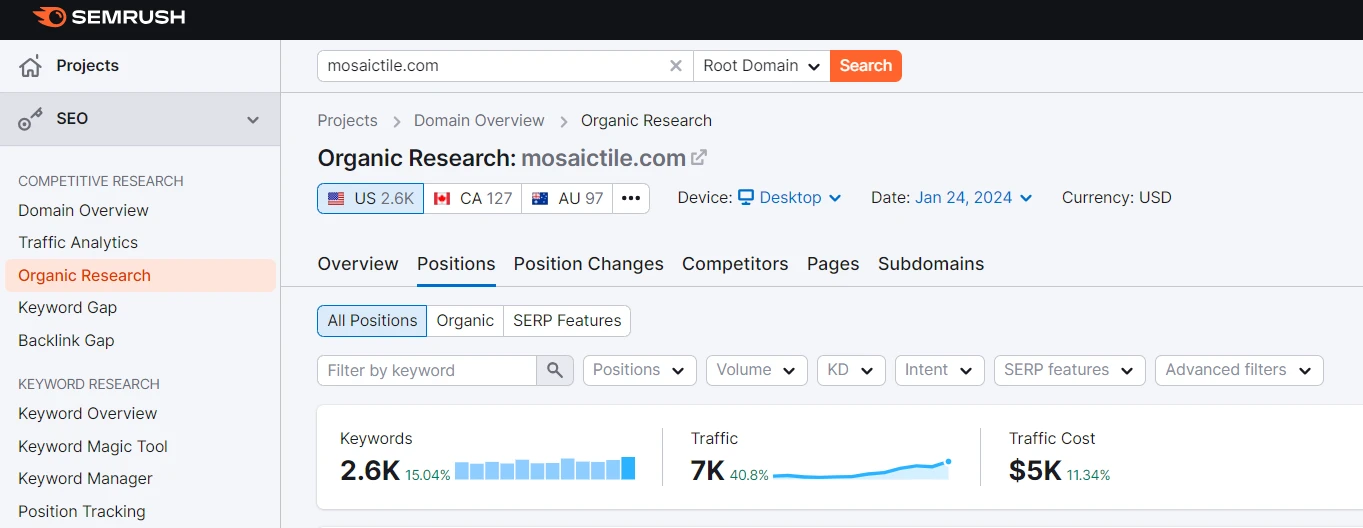Open the more databases (three dots) button

631,198
